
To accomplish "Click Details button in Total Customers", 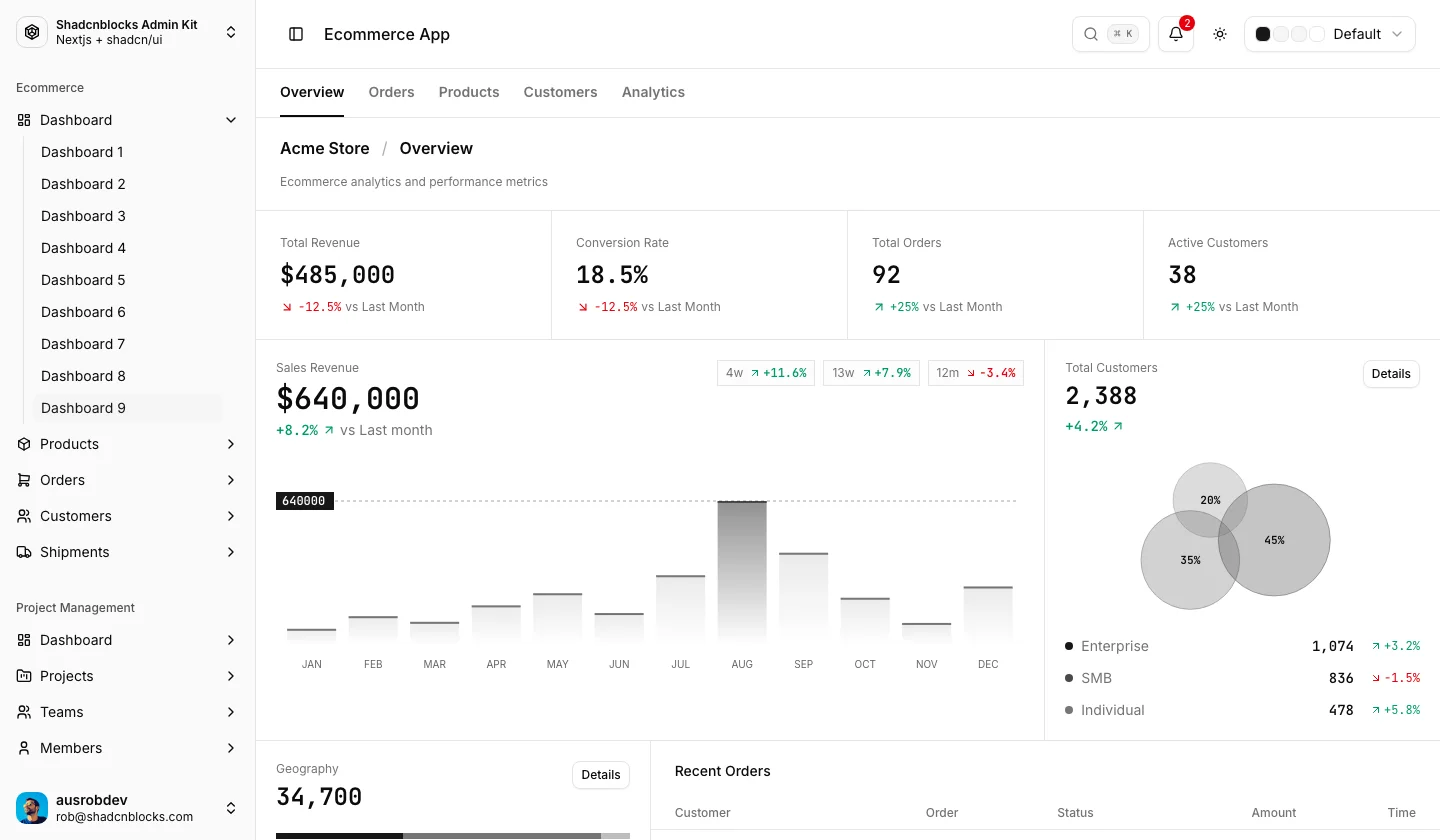I will 1391,374.
